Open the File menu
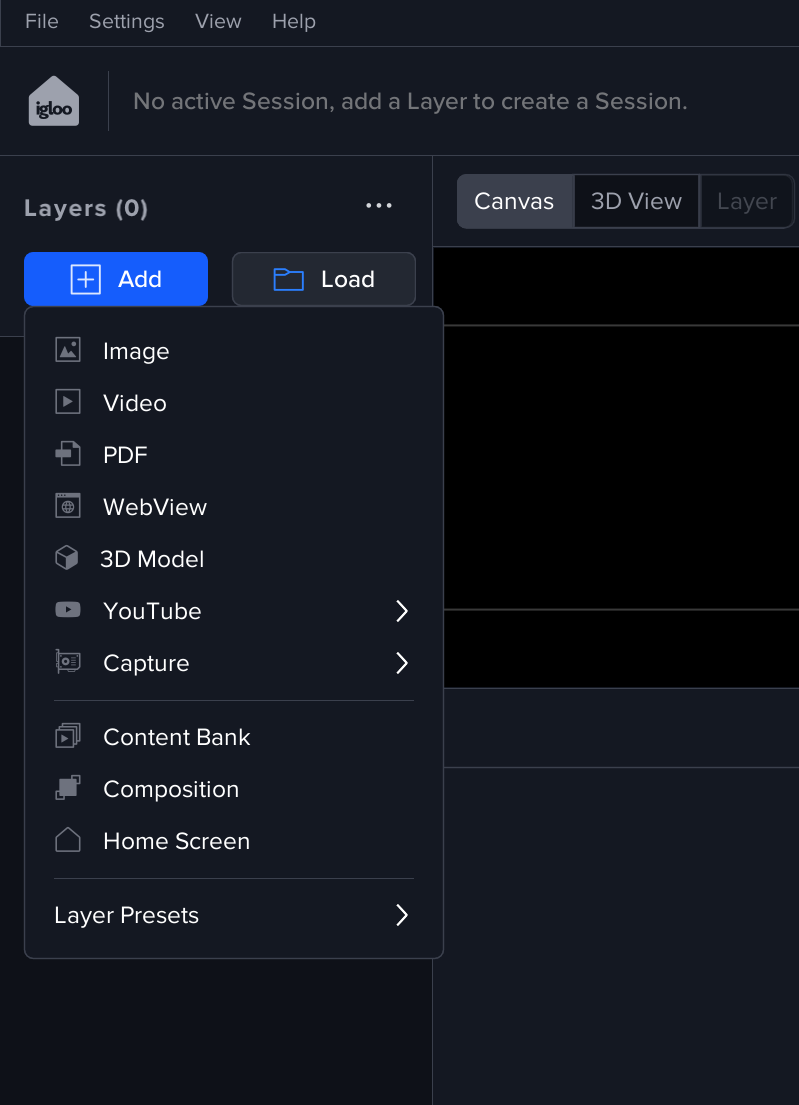The height and width of the screenshot is (1105, 799). click(42, 21)
